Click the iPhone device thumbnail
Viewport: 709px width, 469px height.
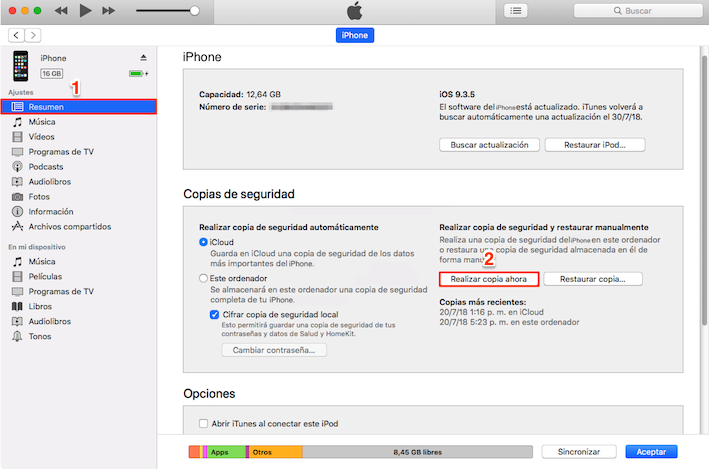pos(20,66)
